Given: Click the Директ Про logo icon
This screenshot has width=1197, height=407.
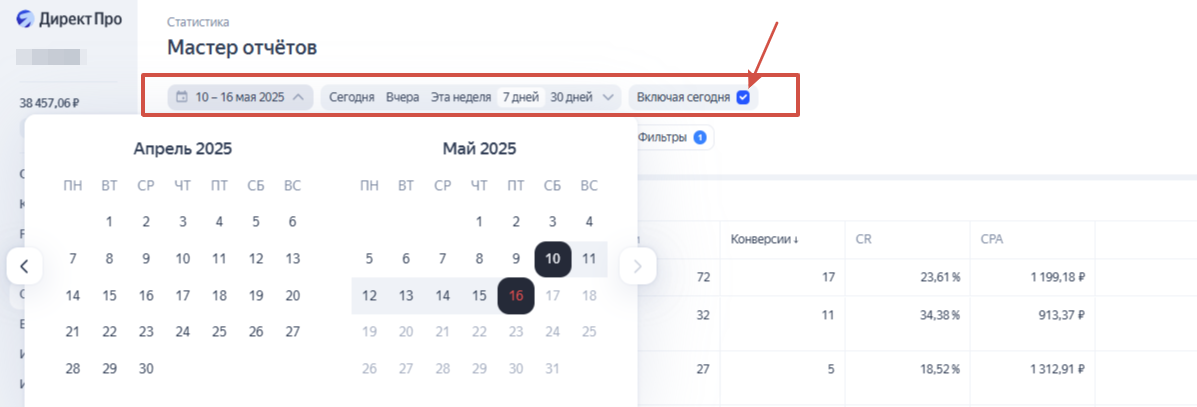Looking at the screenshot, I should click(25, 20).
